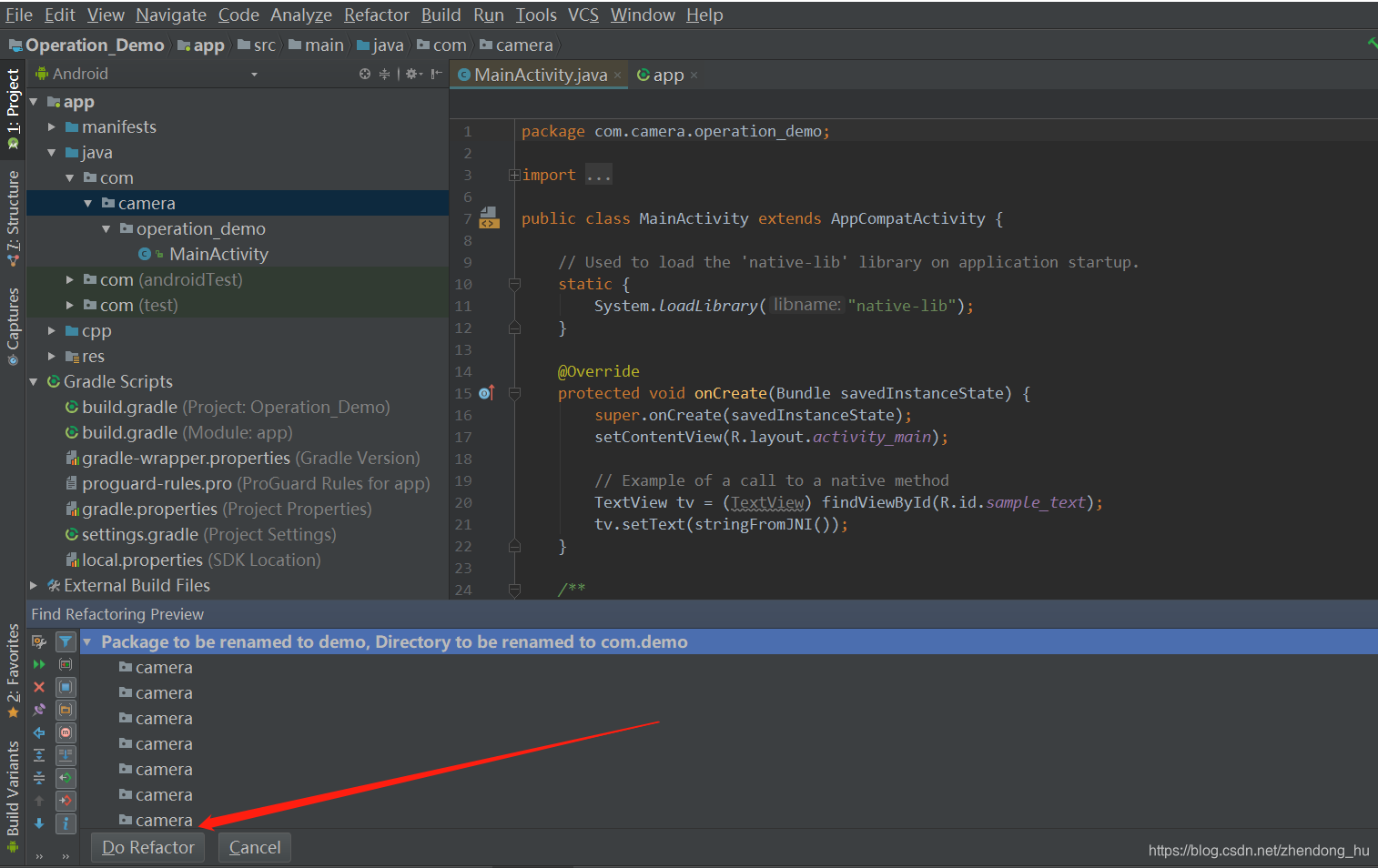Toggle the preview usages button below funnel
The width and height of the screenshot is (1378, 868).
(x=66, y=664)
